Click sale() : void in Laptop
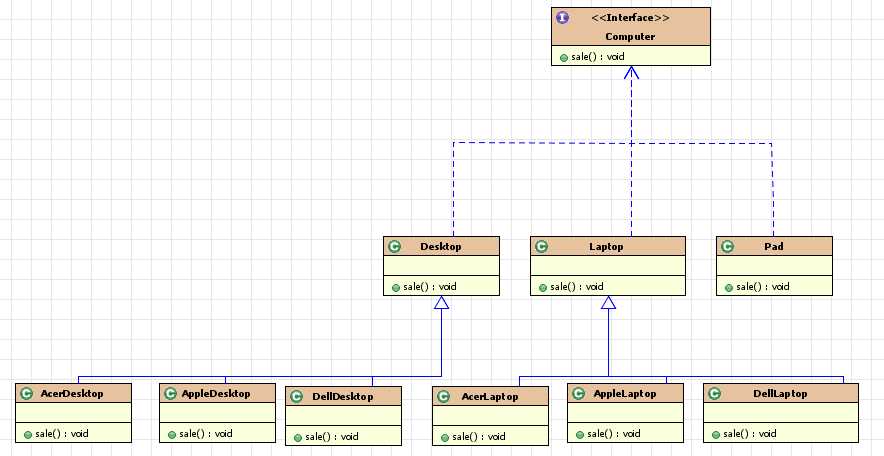Image resolution: width=884 pixels, height=456 pixels. tap(577, 287)
